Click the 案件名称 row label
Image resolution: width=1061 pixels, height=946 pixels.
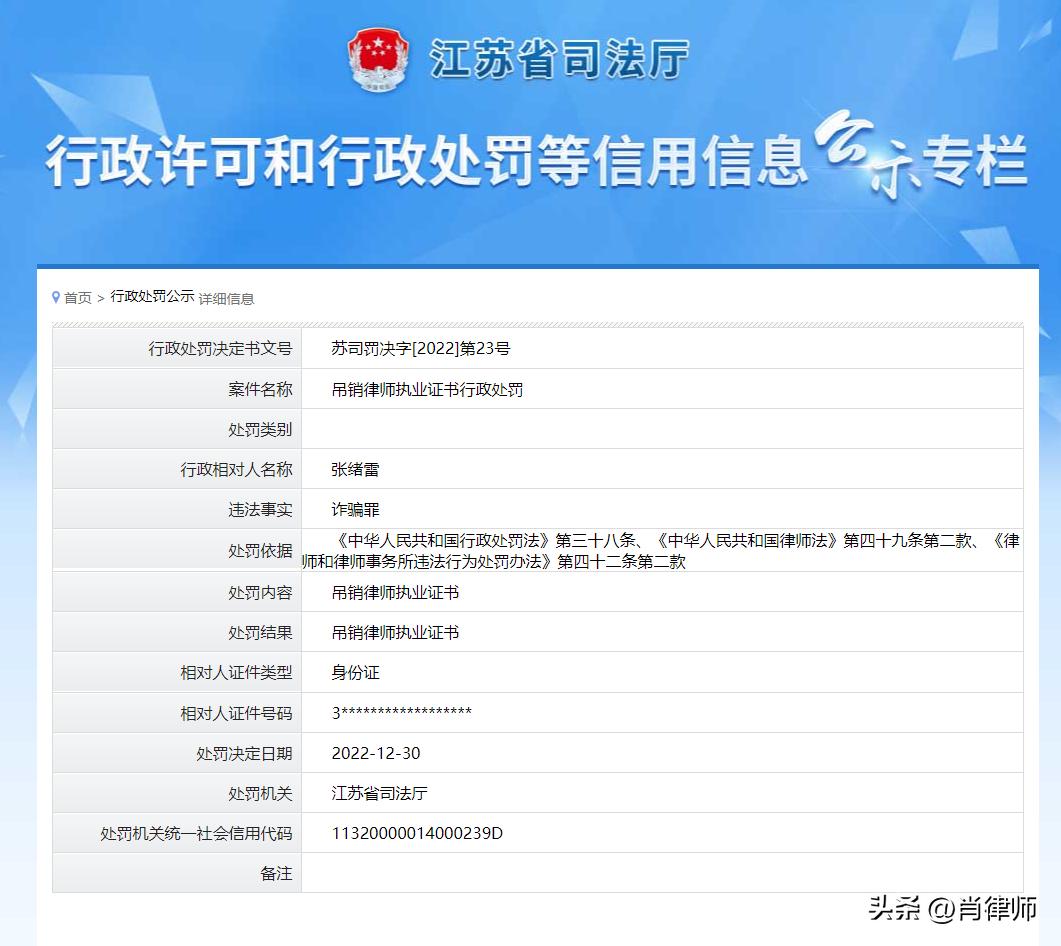point(261,389)
